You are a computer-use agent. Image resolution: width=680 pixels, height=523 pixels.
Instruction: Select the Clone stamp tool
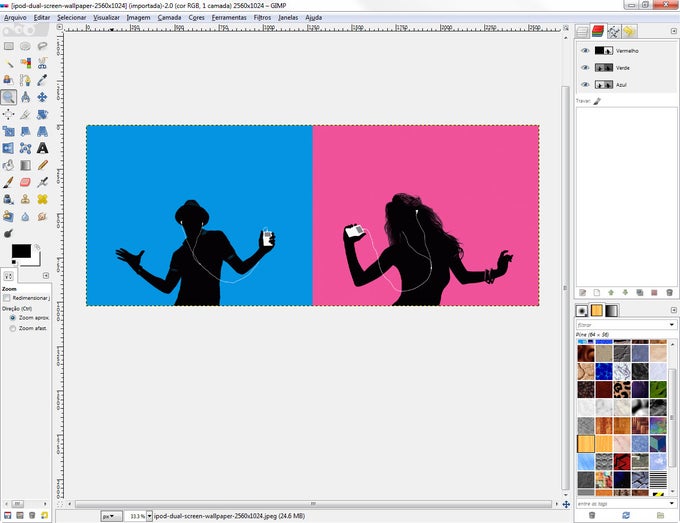coord(26,199)
